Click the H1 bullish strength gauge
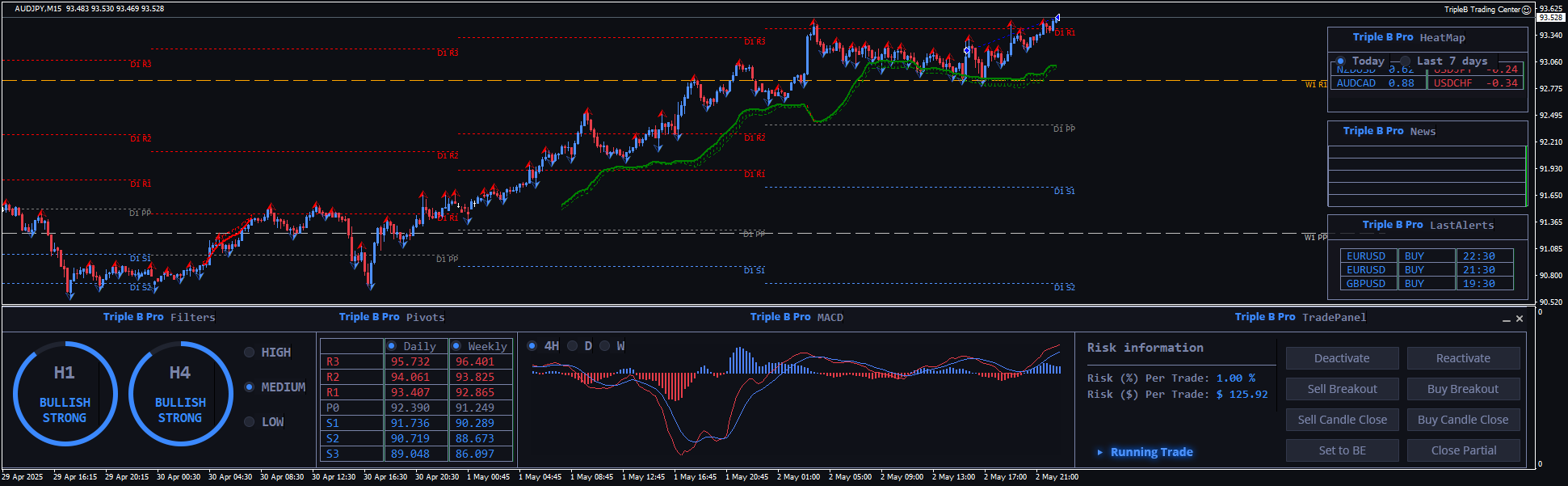1568x486 pixels. pyautogui.click(x=65, y=394)
